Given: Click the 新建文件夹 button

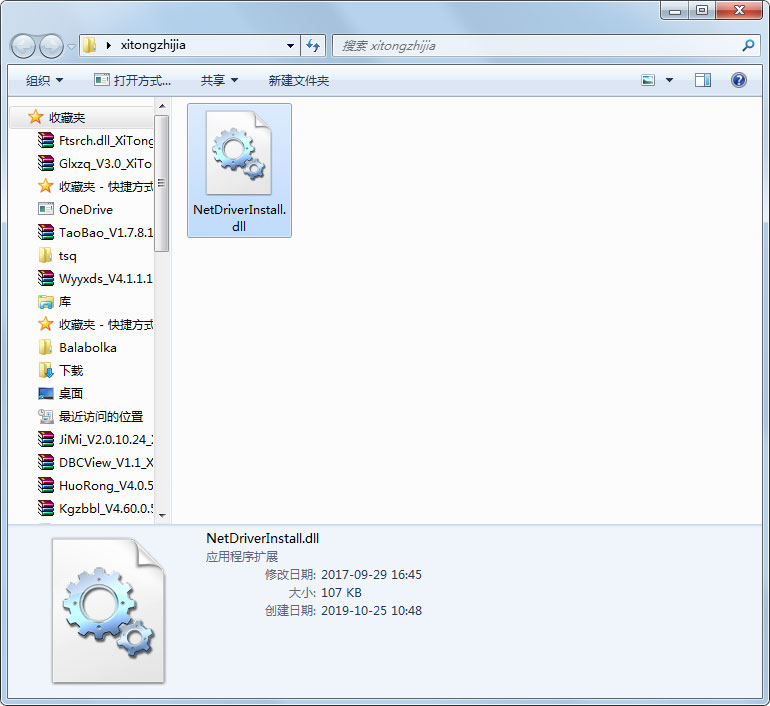Looking at the screenshot, I should [298, 80].
